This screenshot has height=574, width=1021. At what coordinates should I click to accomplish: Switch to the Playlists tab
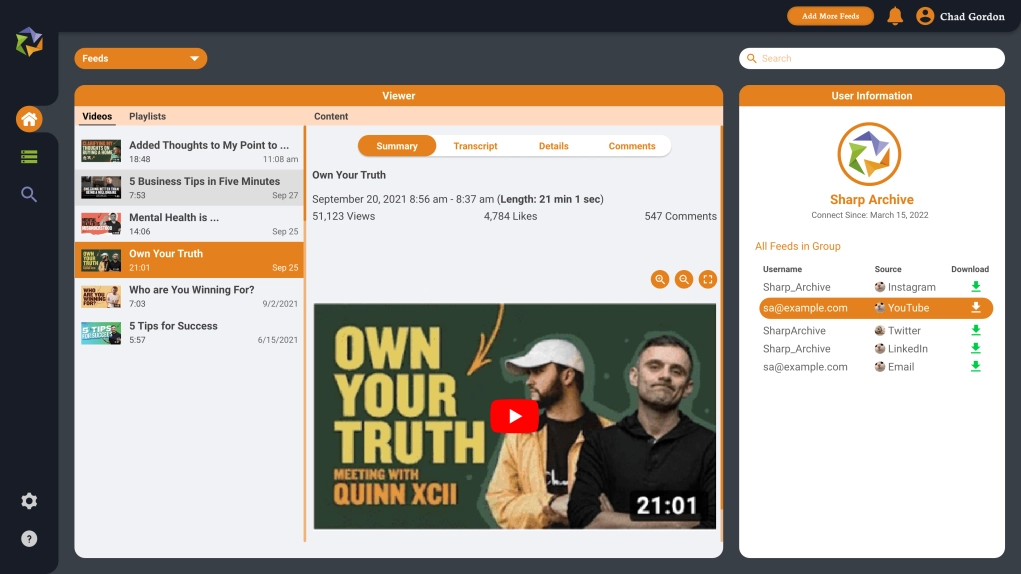click(147, 117)
